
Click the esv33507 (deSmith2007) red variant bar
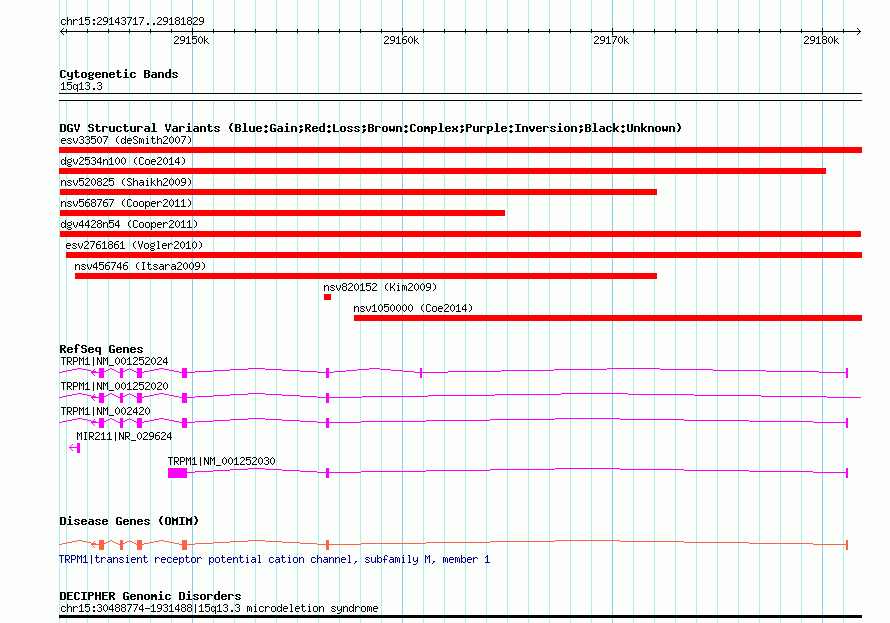tap(460, 150)
